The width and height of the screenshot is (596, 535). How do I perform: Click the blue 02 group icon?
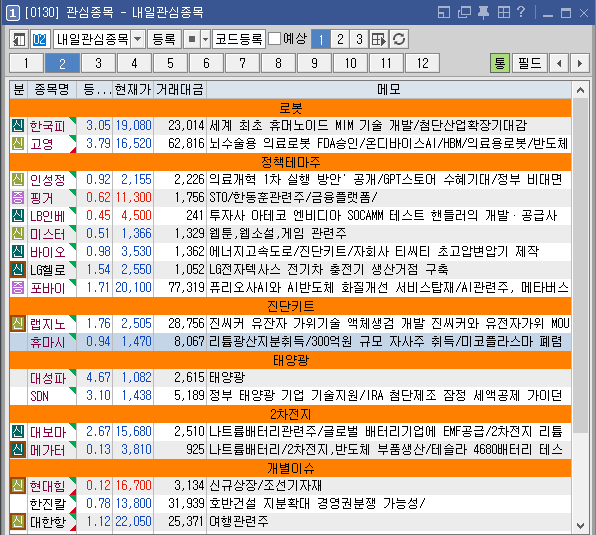[40, 39]
